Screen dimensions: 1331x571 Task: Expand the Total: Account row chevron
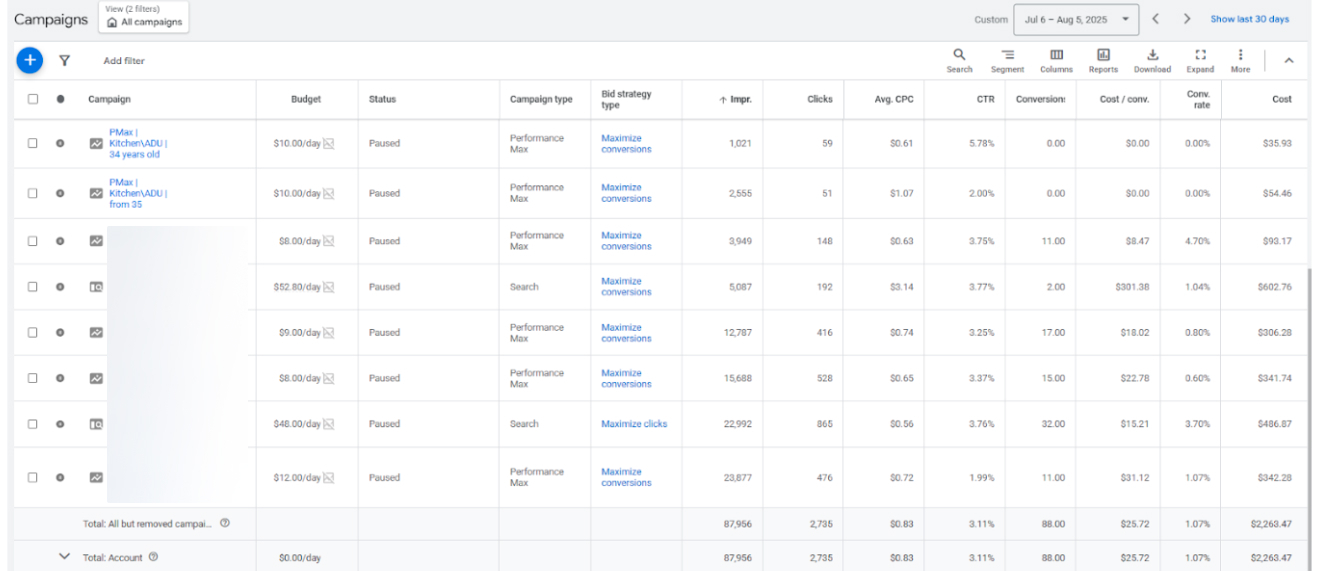[65, 557]
